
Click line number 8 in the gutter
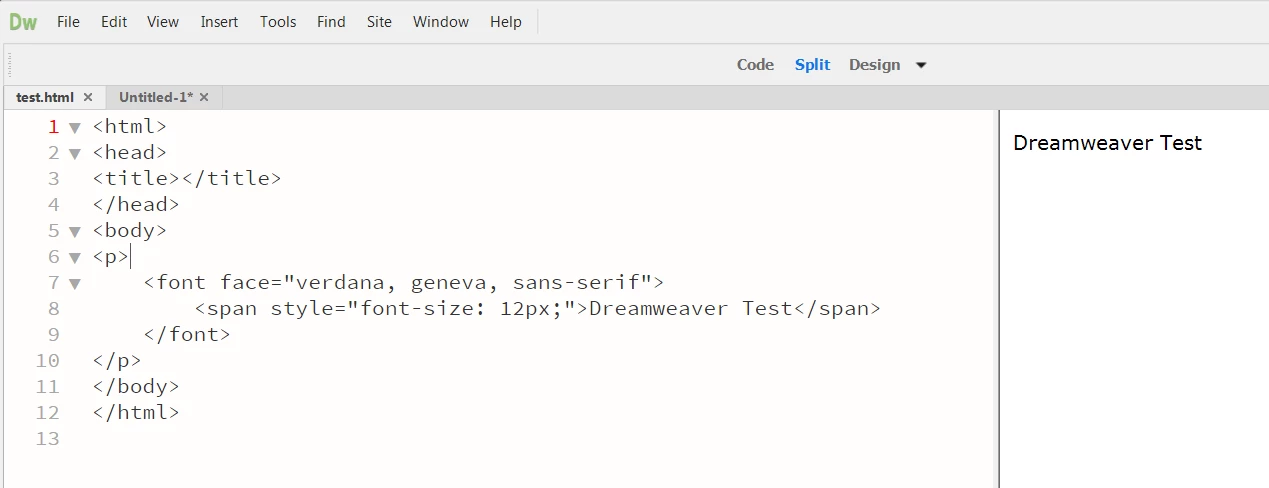coord(54,309)
